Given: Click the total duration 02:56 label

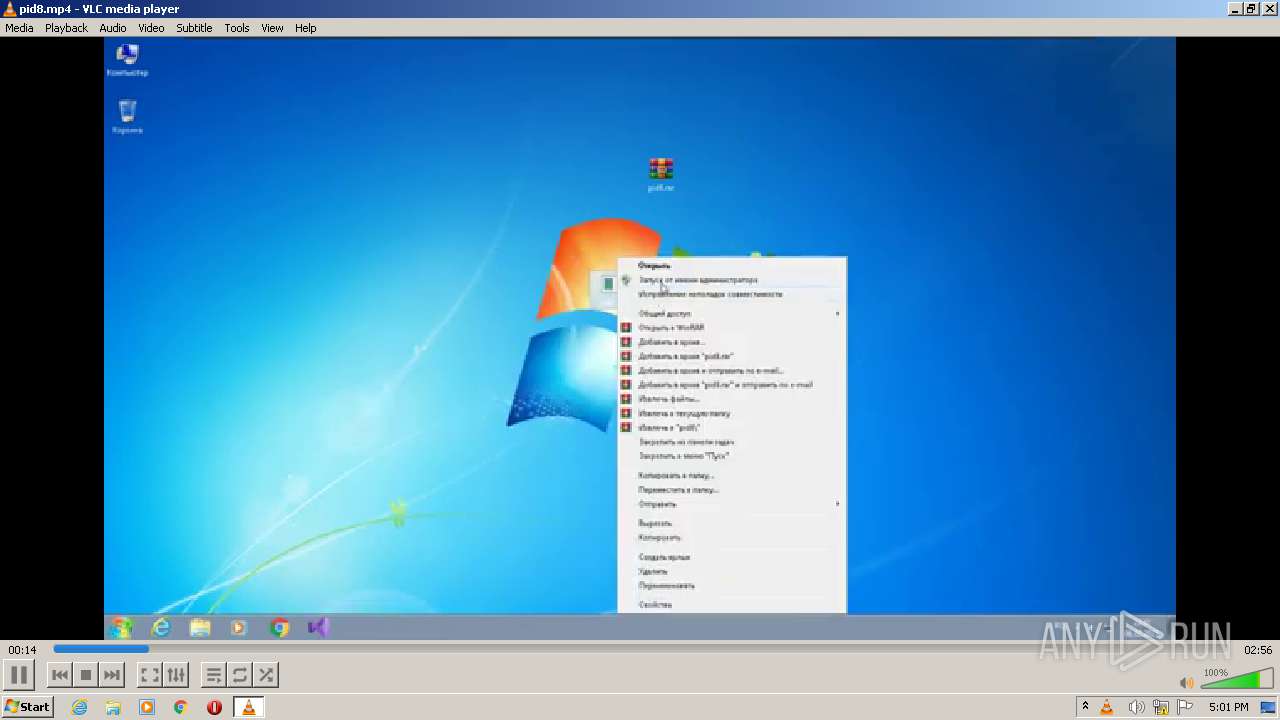Looking at the screenshot, I should click(x=1257, y=650).
